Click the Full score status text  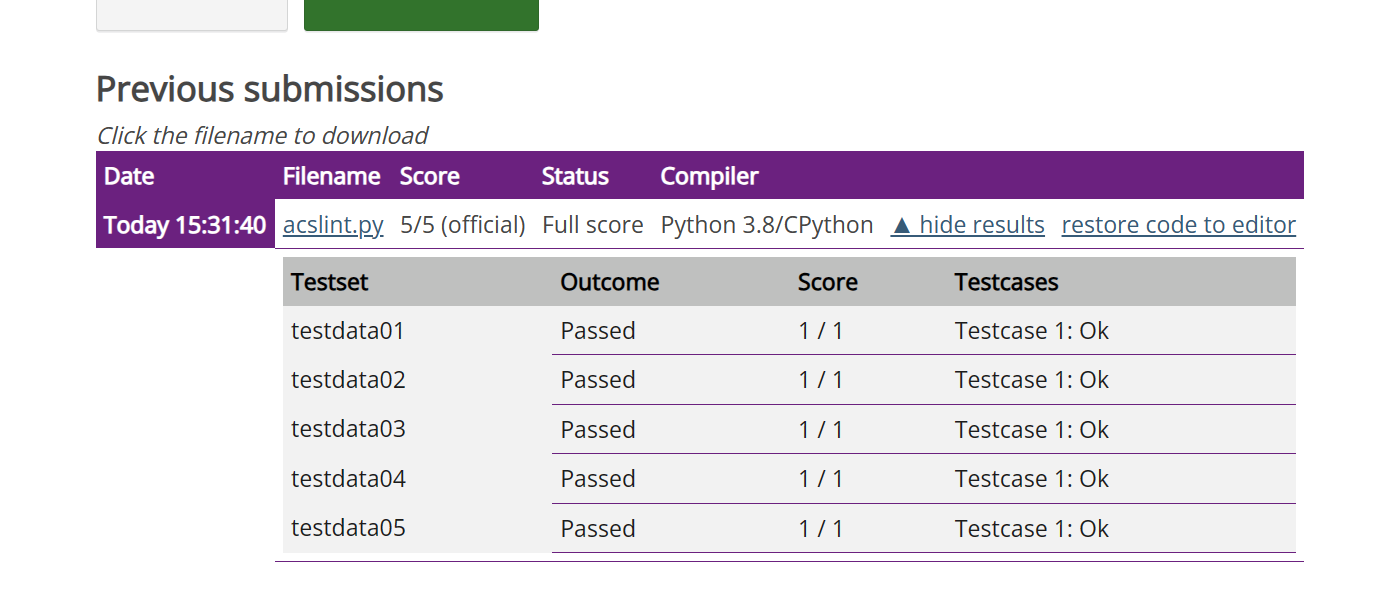point(592,225)
